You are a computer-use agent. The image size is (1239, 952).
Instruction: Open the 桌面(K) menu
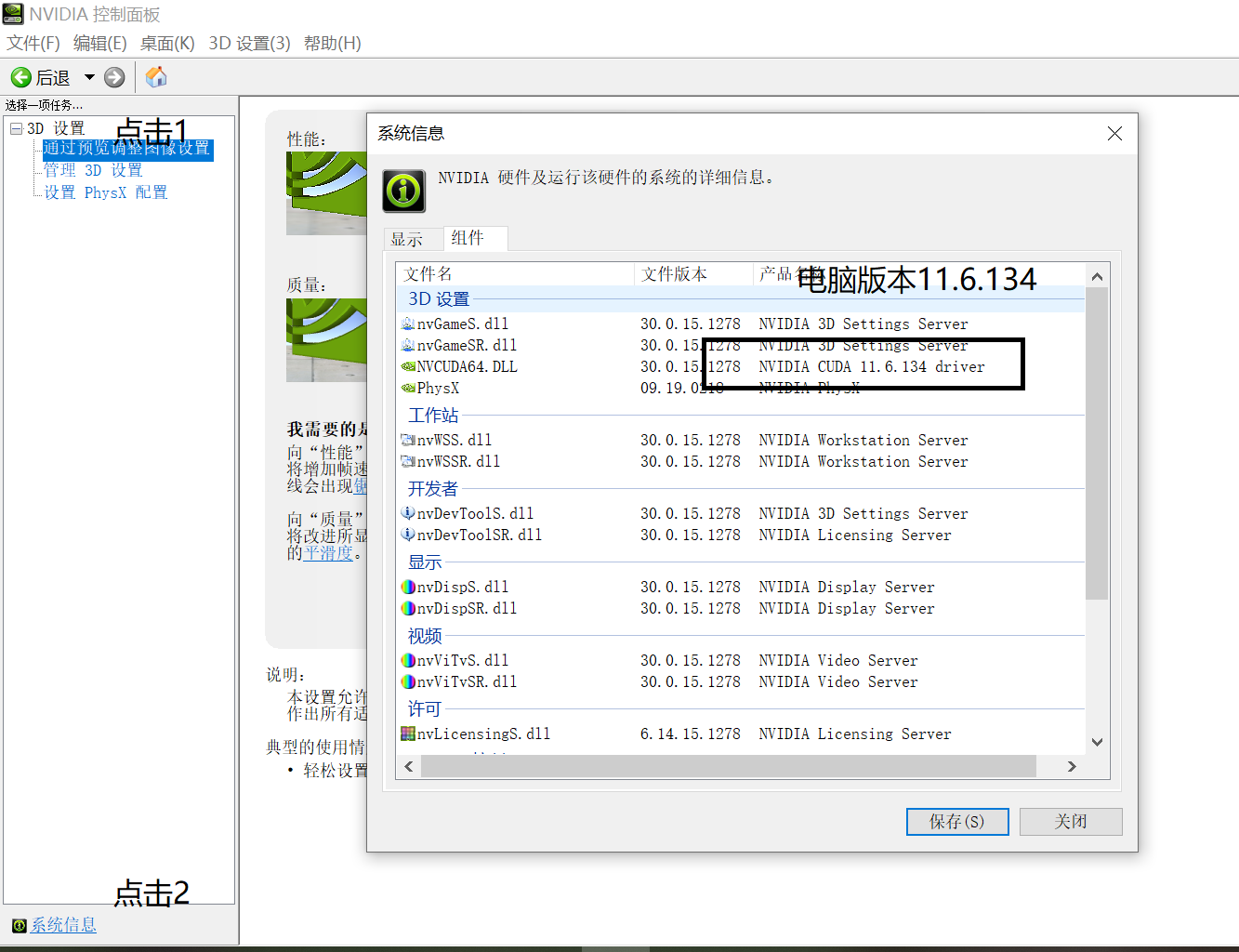pos(167,44)
